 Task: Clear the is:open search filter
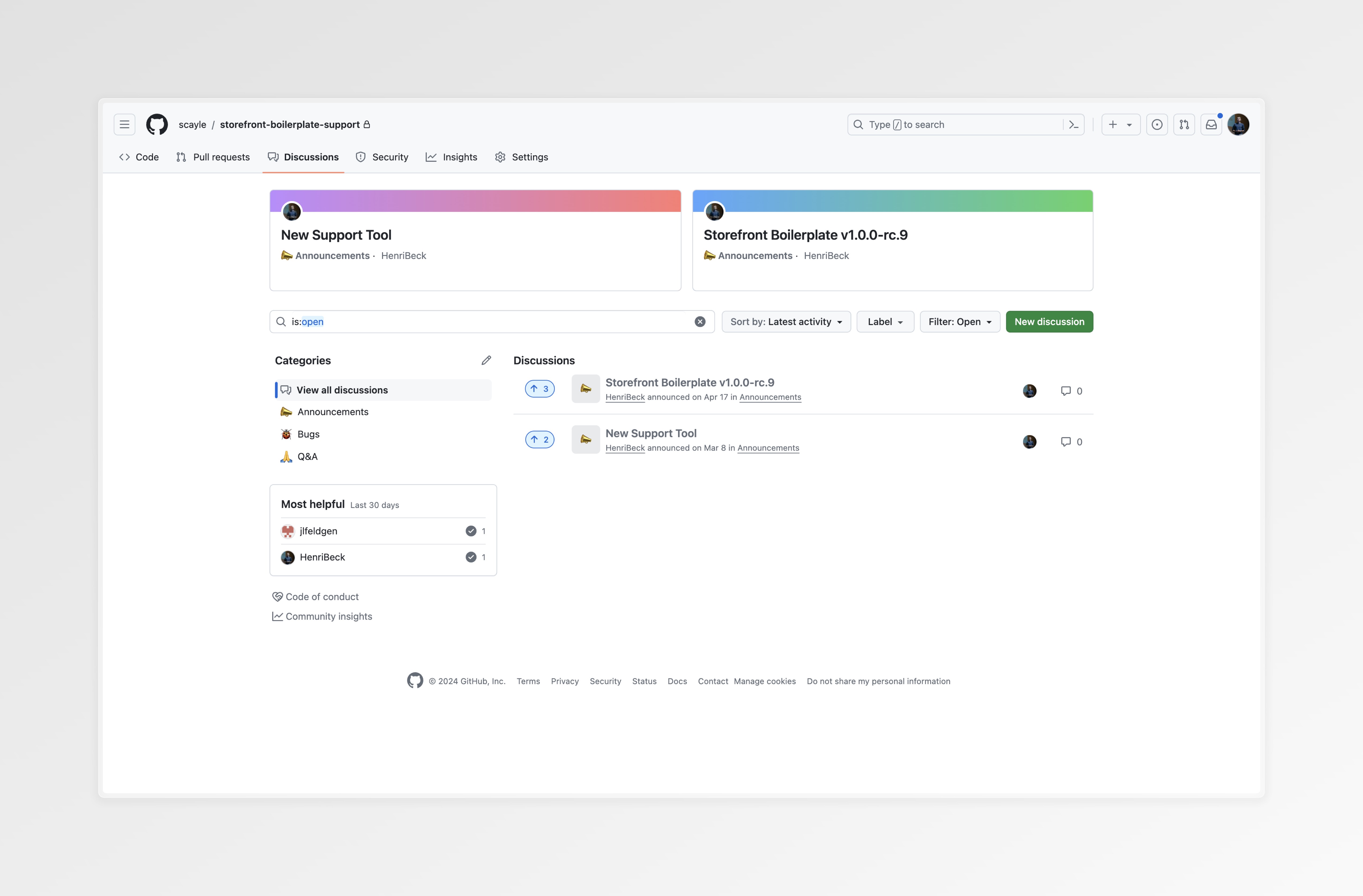(x=700, y=322)
